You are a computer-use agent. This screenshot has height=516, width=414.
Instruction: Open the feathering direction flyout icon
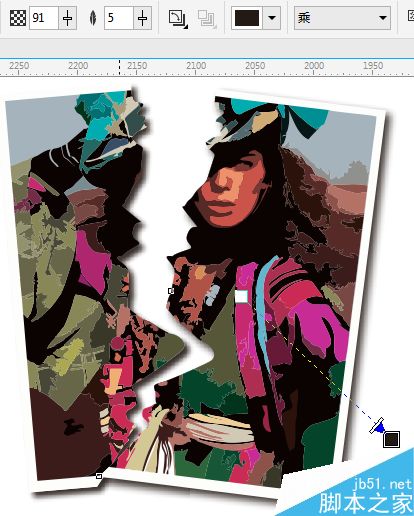(x=178, y=18)
